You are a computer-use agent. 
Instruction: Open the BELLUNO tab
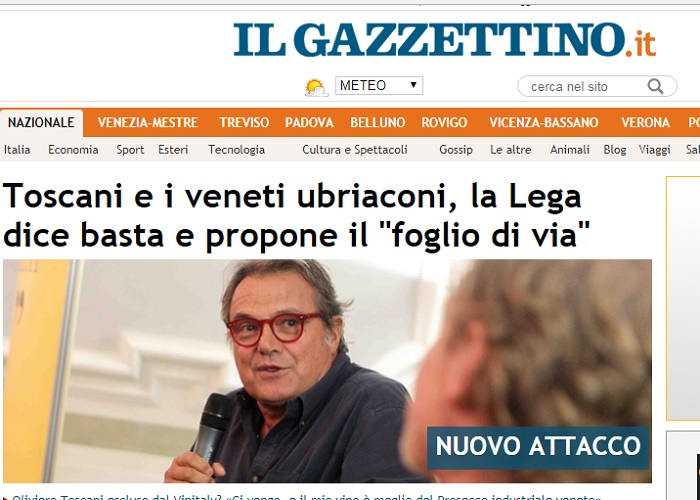(378, 123)
